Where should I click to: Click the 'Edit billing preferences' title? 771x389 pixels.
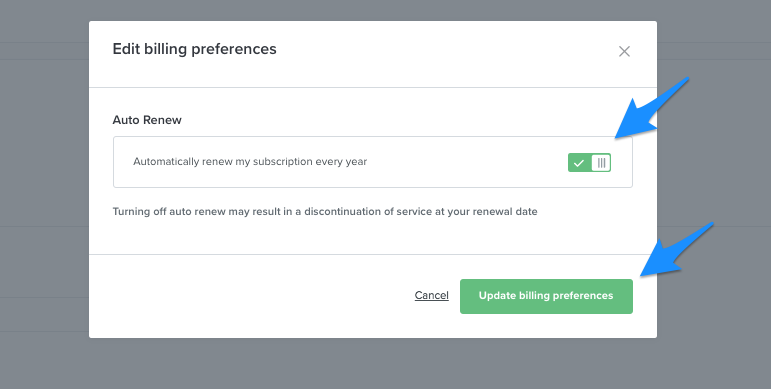(194, 49)
